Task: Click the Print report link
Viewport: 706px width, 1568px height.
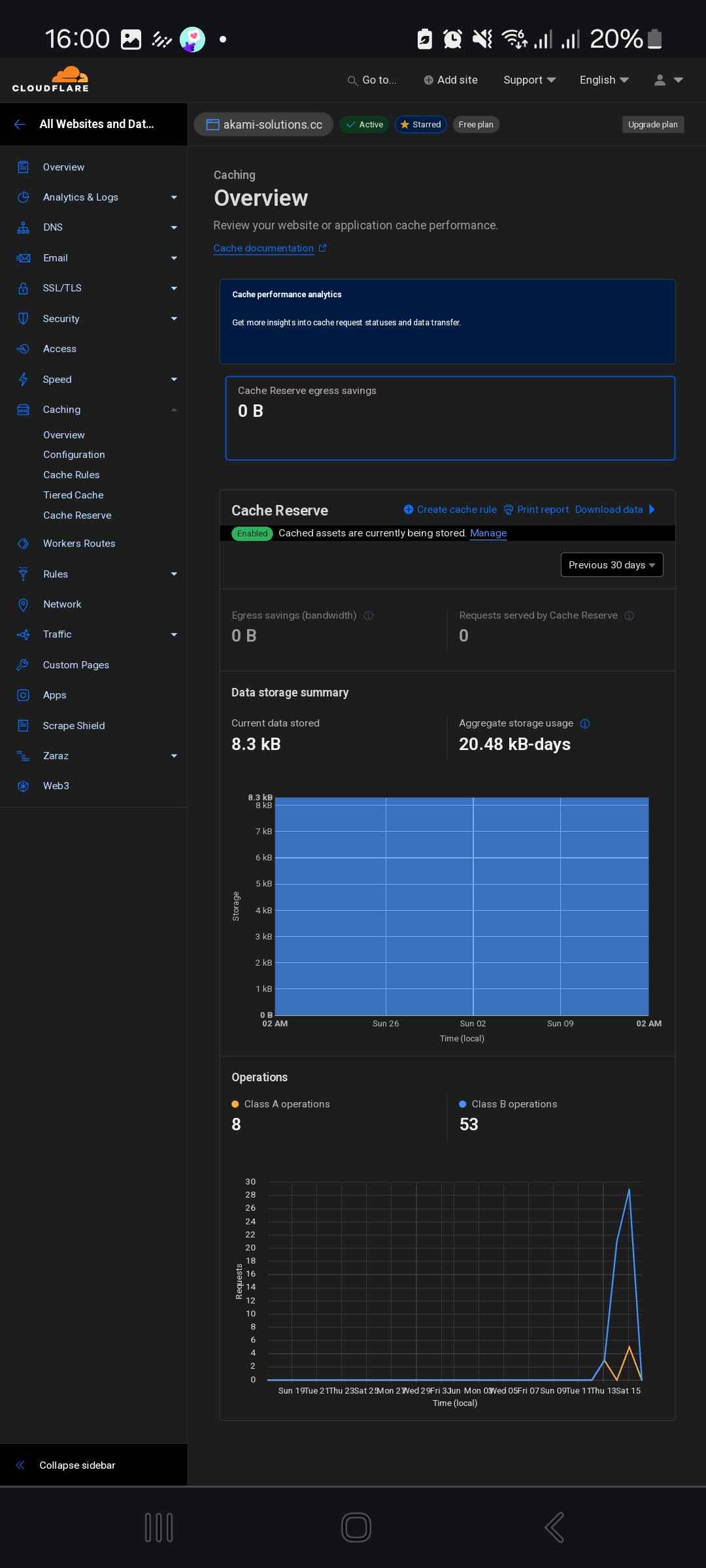Action: [536, 510]
